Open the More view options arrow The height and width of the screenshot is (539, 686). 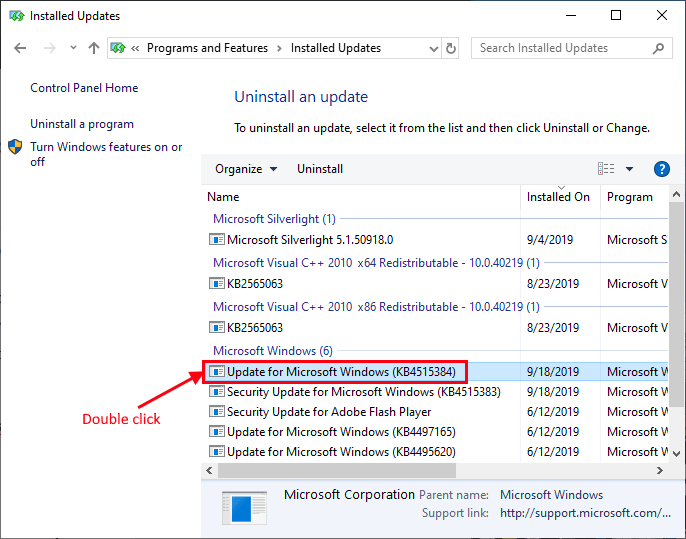(x=629, y=169)
